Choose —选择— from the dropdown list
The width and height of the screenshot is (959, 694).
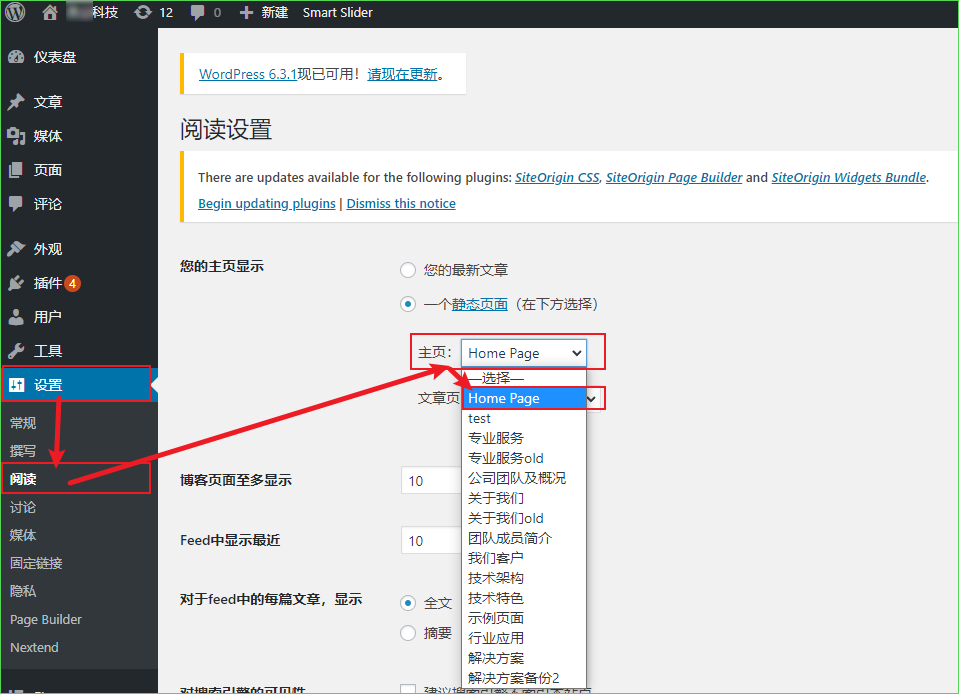click(524, 378)
